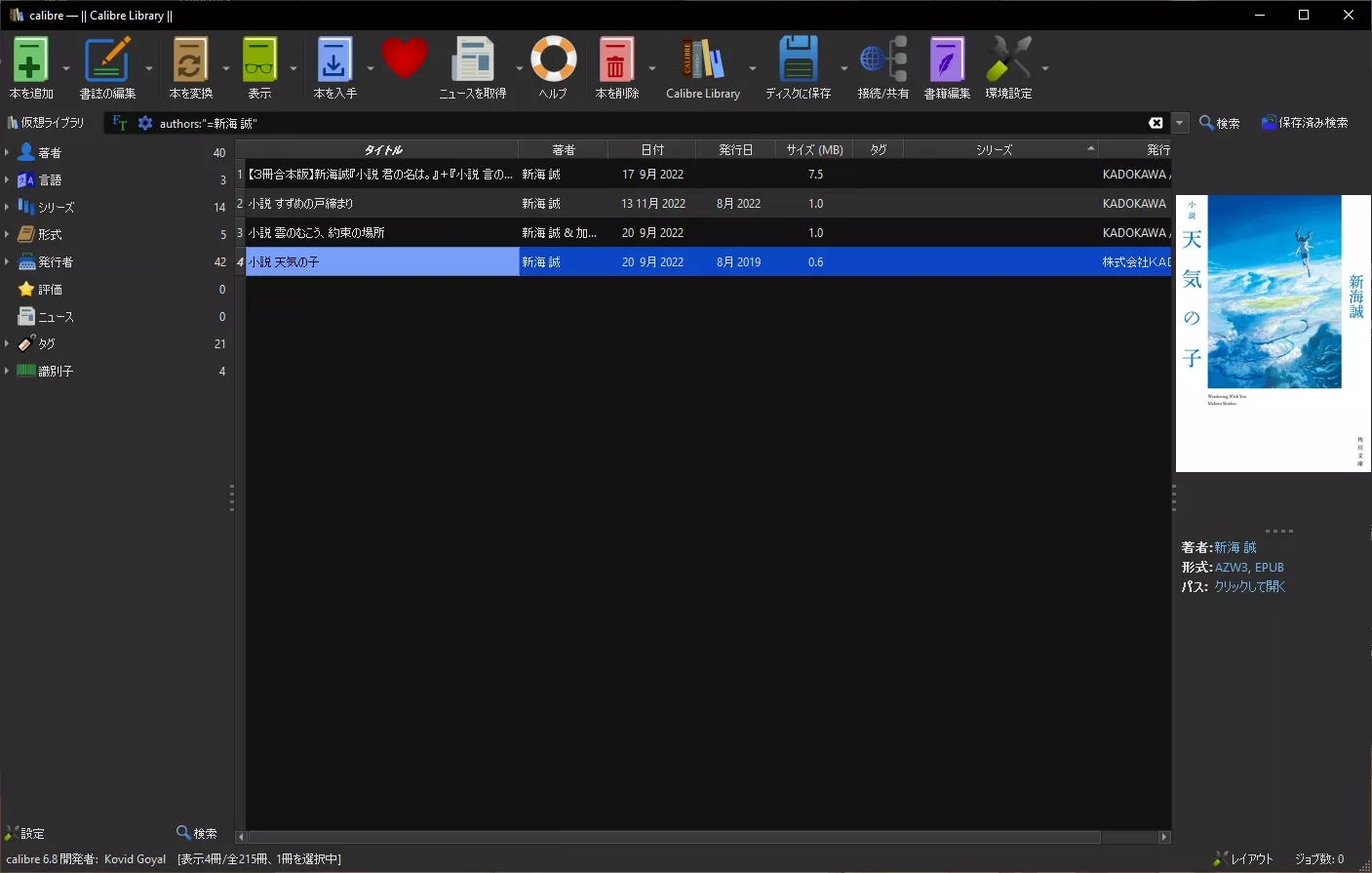Click the red heart donate icon
Image resolution: width=1372 pixels, height=873 pixels.
tap(404, 59)
